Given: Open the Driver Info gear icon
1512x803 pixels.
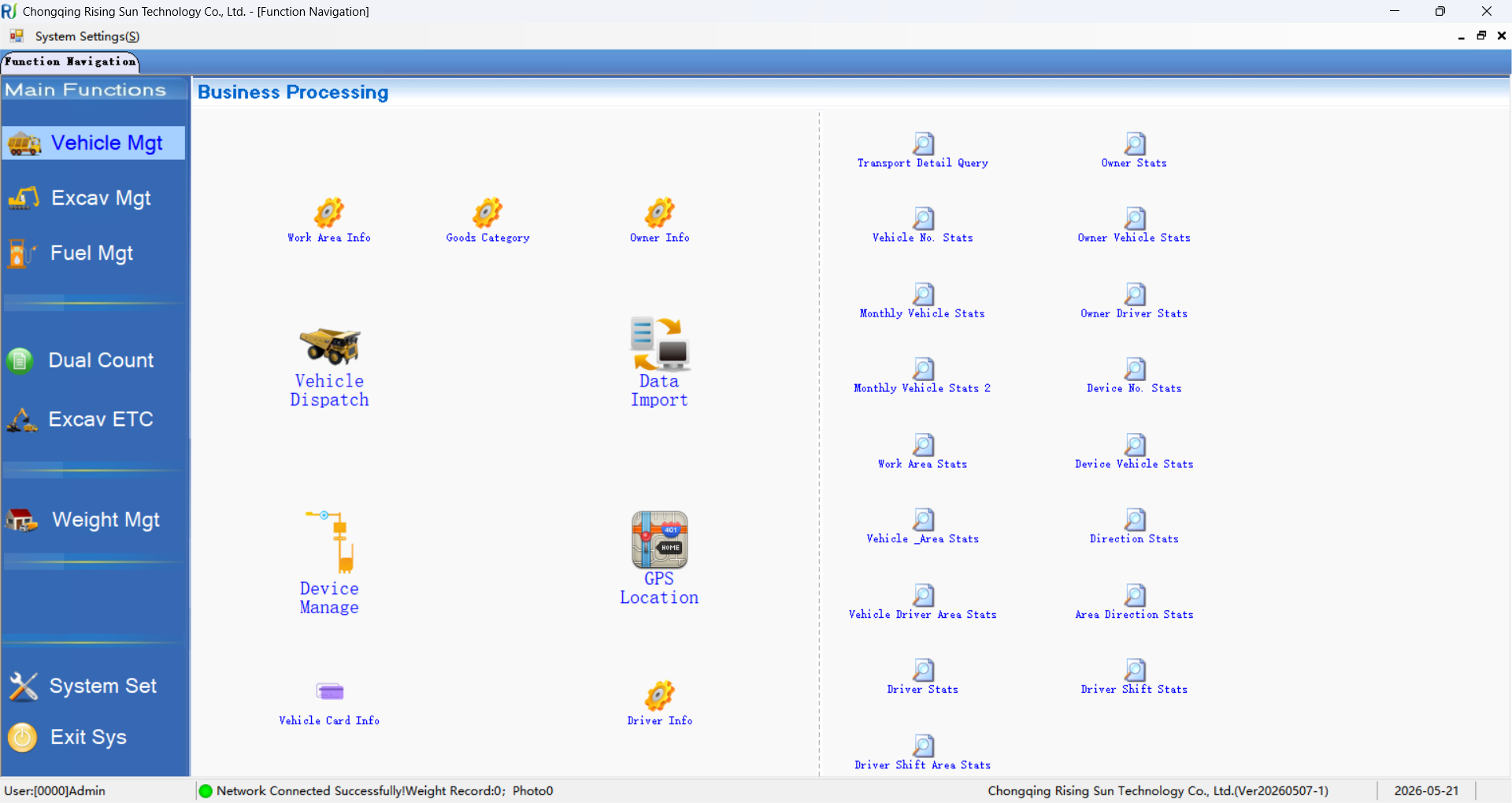Looking at the screenshot, I should 660,696.
